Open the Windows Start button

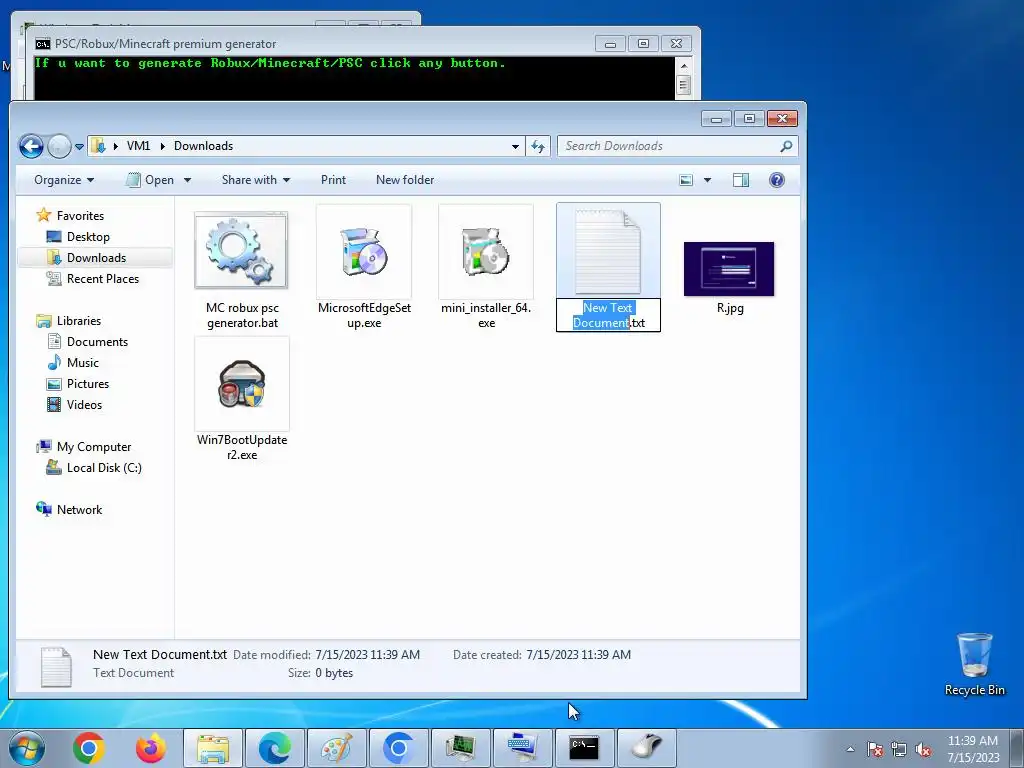[x=26, y=748]
